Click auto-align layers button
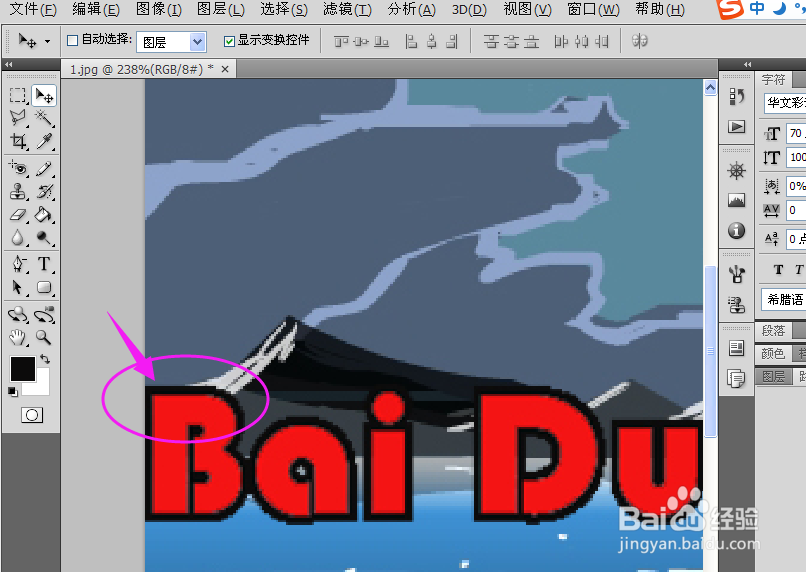The height and width of the screenshot is (572, 806). pyautogui.click(x=639, y=41)
